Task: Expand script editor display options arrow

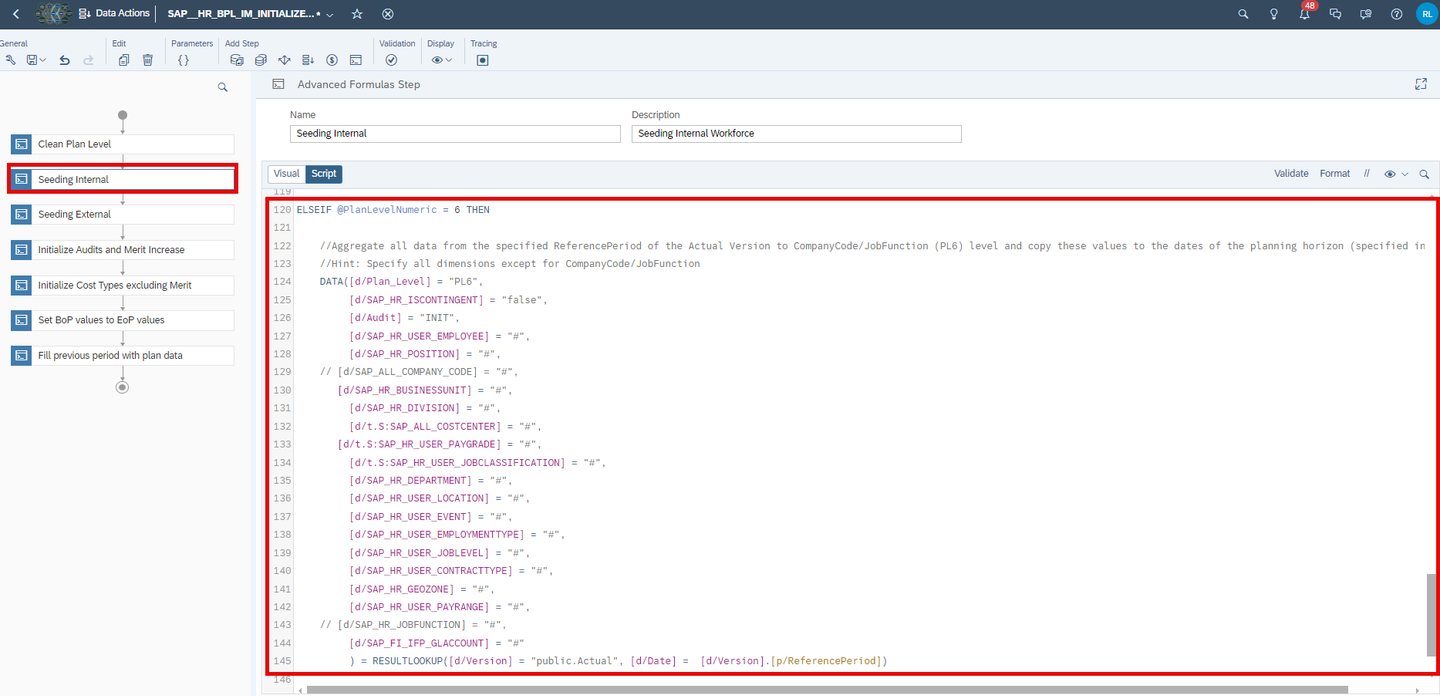Action: [x=1405, y=174]
